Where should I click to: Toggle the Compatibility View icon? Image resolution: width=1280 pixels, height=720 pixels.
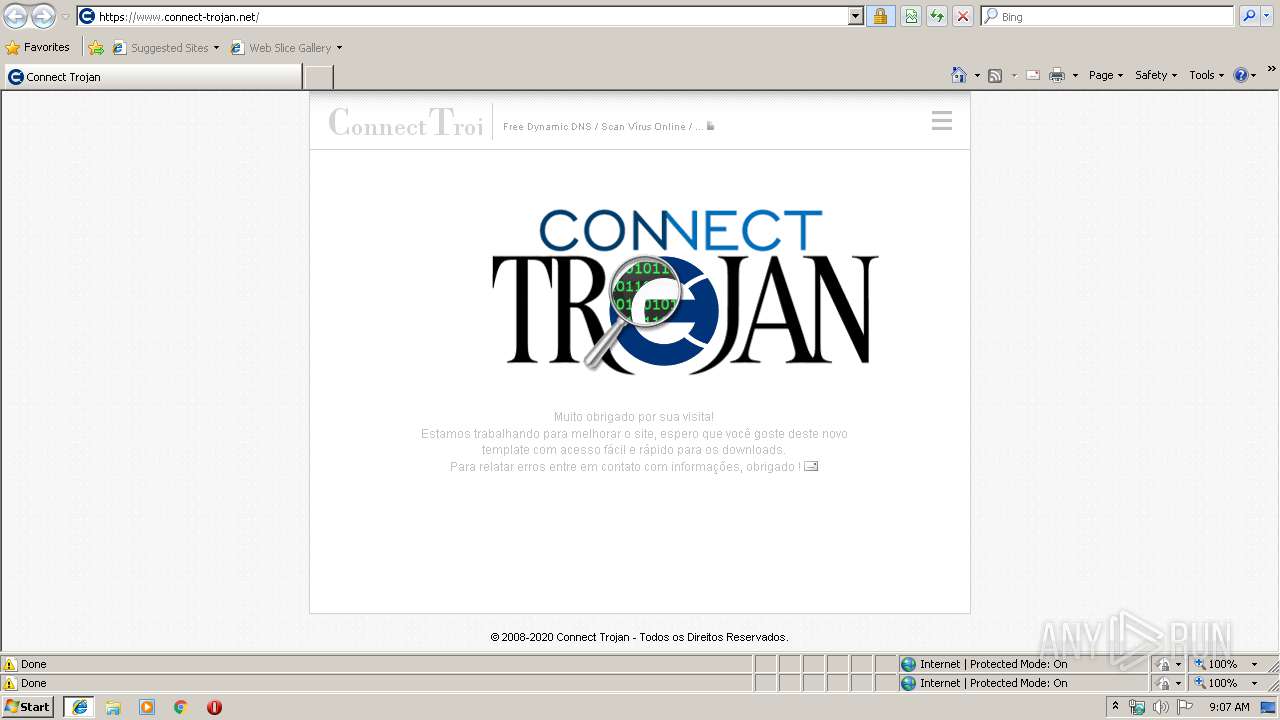click(x=911, y=16)
